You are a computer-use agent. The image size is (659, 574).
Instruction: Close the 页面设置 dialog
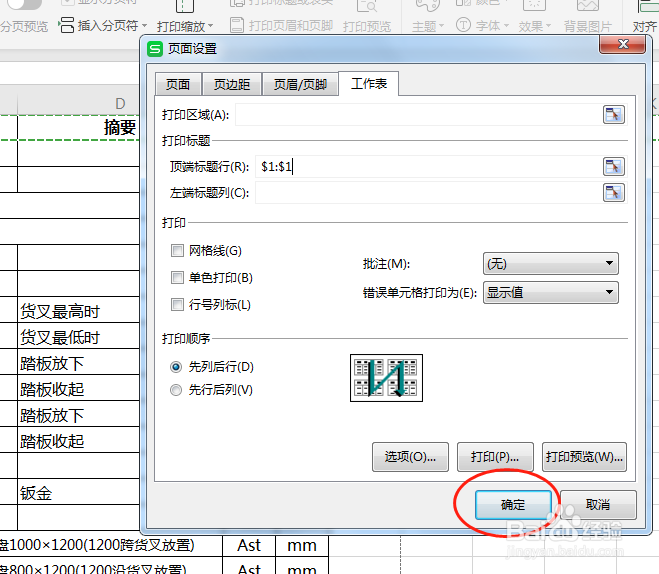tap(623, 44)
